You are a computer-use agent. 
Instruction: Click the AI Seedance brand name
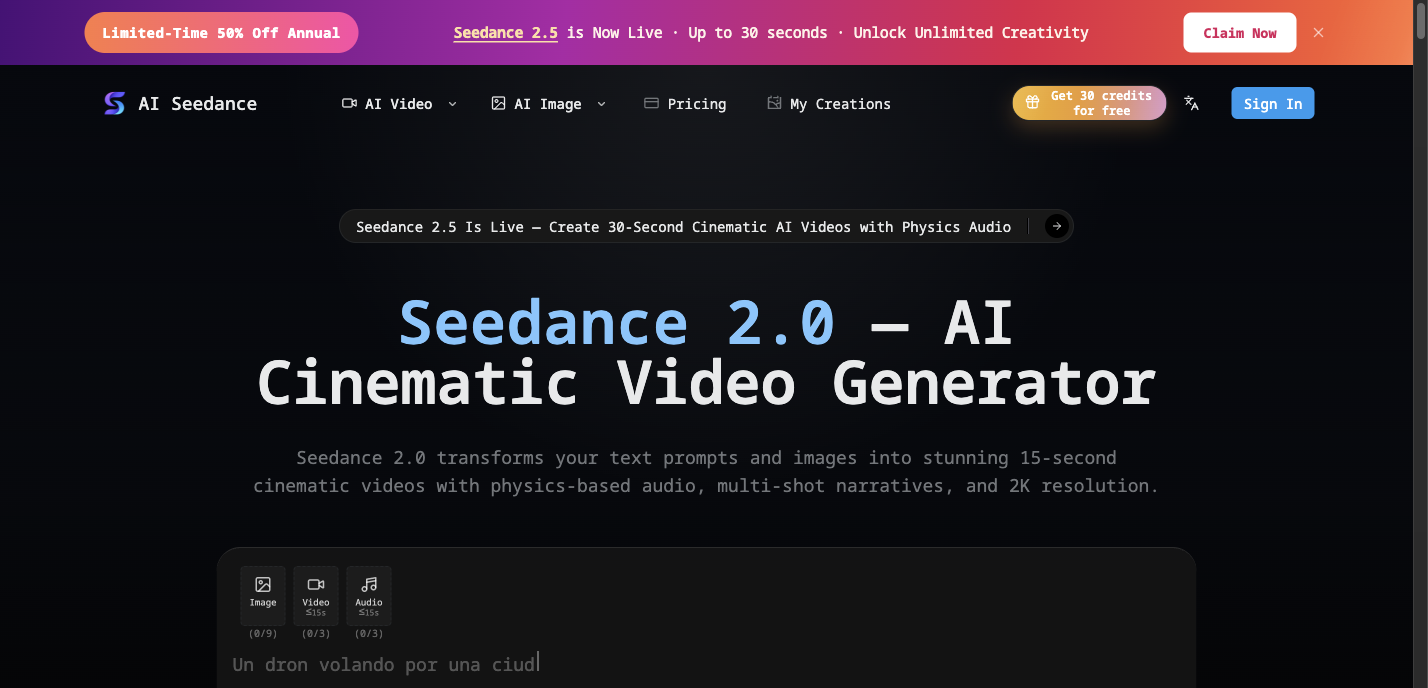click(198, 103)
